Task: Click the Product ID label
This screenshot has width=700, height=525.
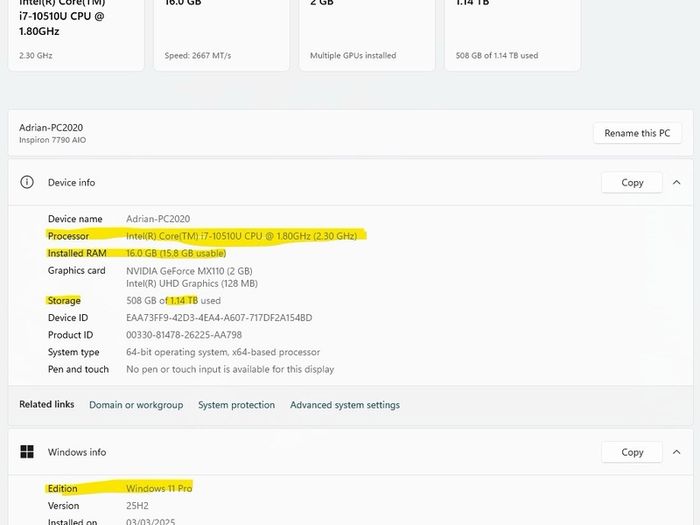Action: [x=71, y=335]
